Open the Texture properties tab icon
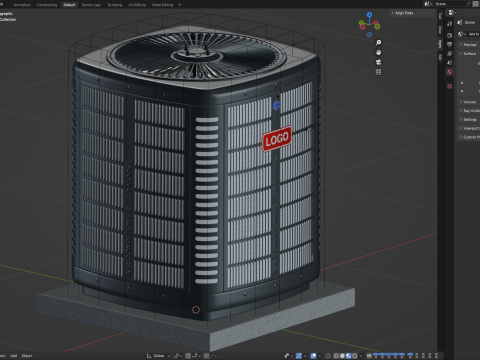Image resolution: width=480 pixels, height=360 pixels. [x=450, y=86]
